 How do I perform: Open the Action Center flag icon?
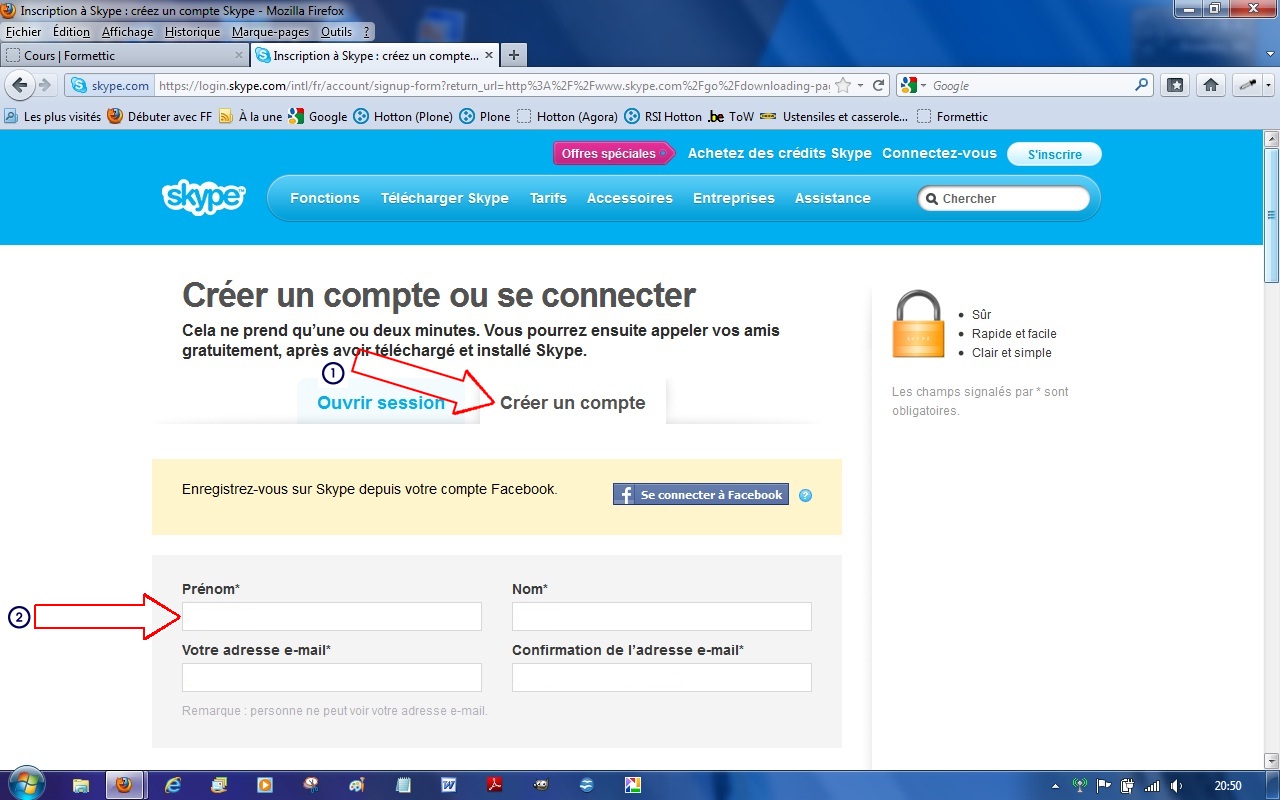pos(1104,786)
